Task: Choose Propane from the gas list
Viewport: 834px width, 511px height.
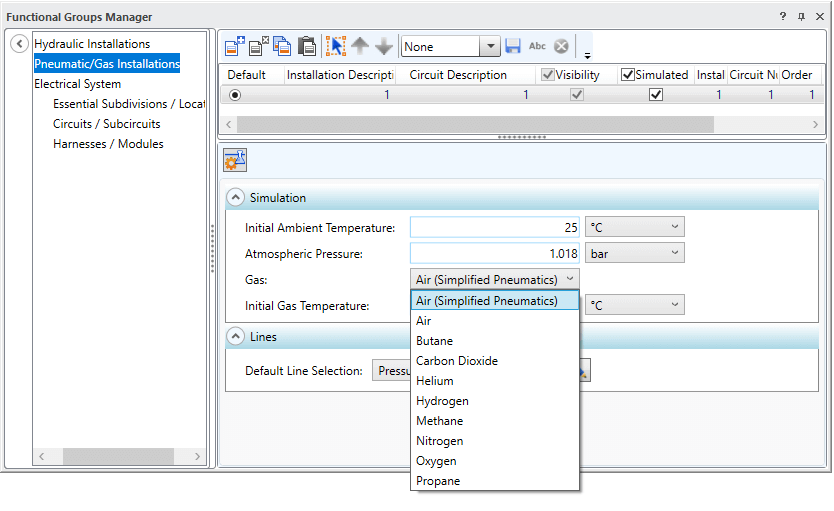Action: click(495, 481)
